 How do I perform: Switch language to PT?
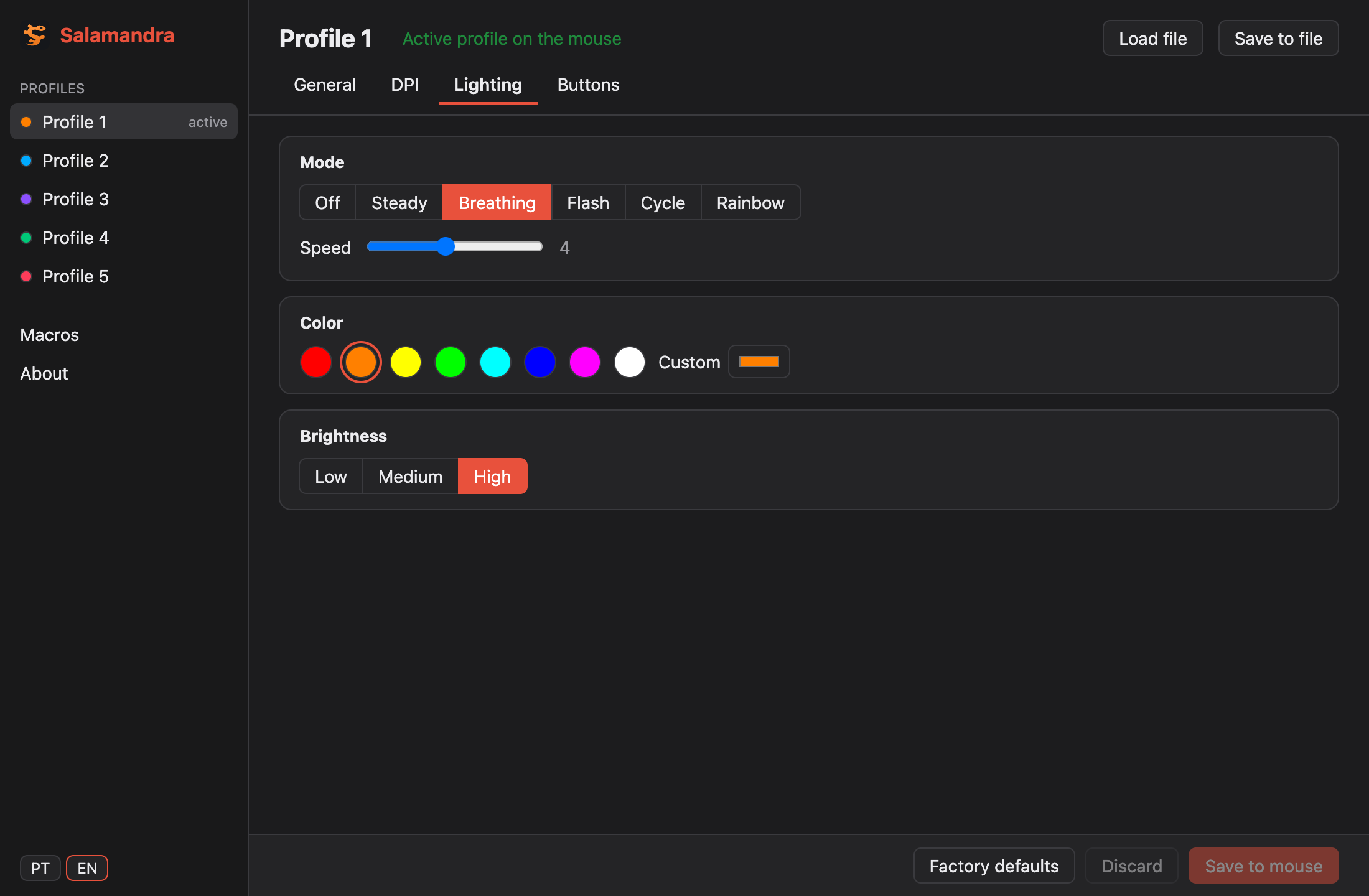pos(40,868)
